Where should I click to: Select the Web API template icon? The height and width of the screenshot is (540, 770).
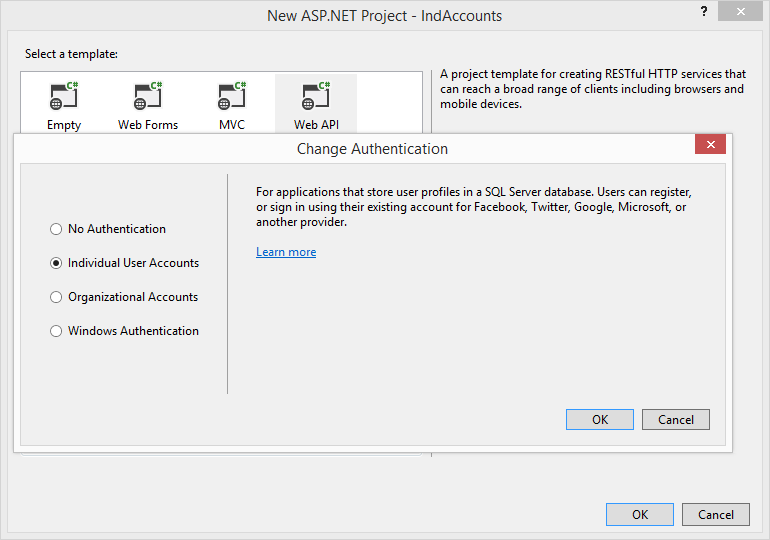316,98
